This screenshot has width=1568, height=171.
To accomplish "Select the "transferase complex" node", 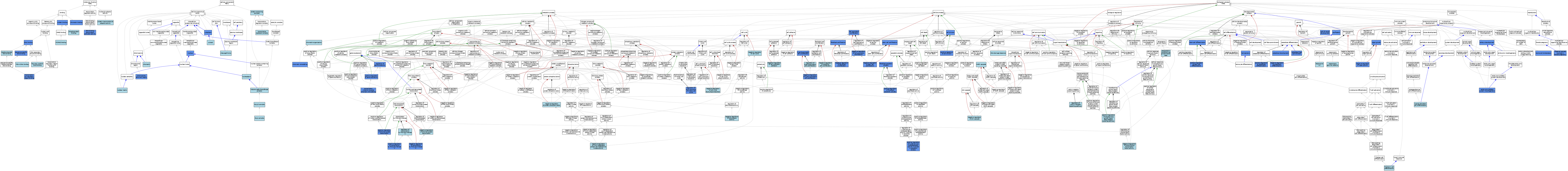I will click(x=276, y=32).
